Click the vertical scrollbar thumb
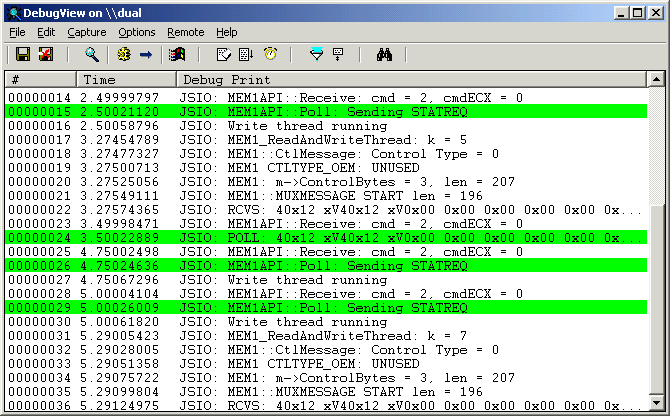 click(x=656, y=298)
